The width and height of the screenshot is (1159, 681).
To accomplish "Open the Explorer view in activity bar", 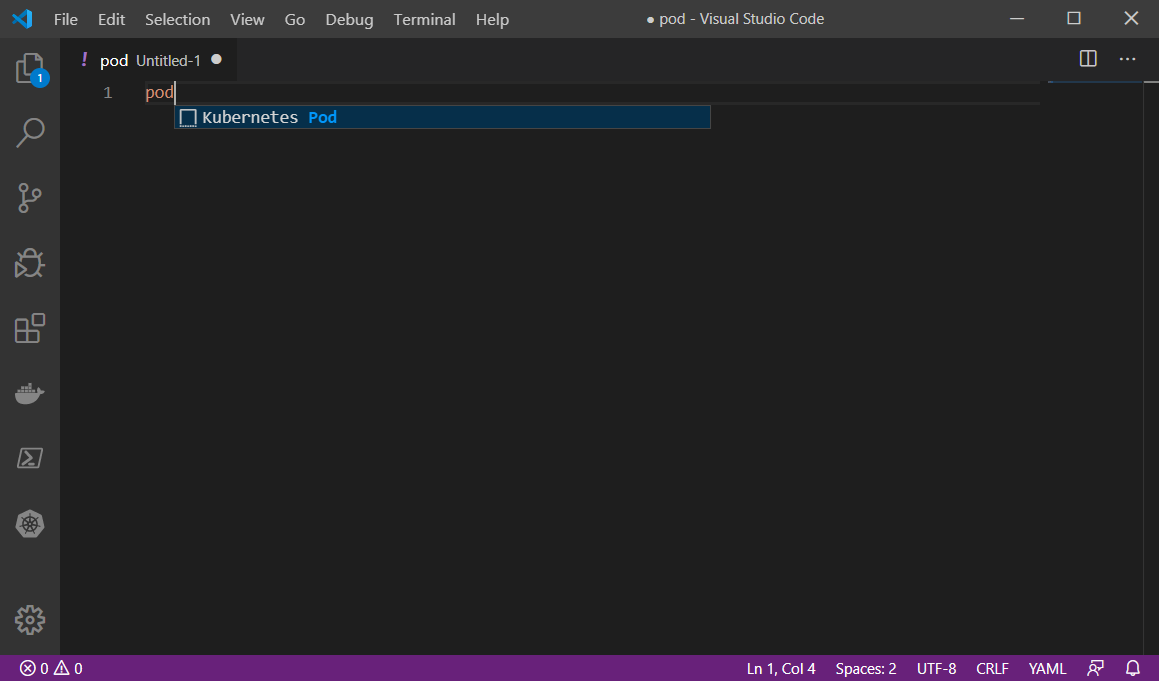I will pos(30,69).
